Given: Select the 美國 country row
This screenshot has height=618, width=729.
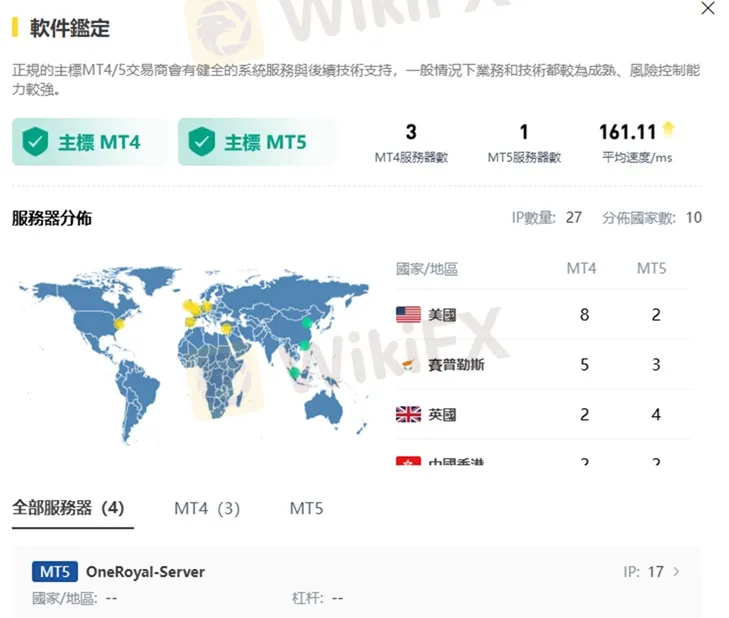Looking at the screenshot, I should point(543,315).
